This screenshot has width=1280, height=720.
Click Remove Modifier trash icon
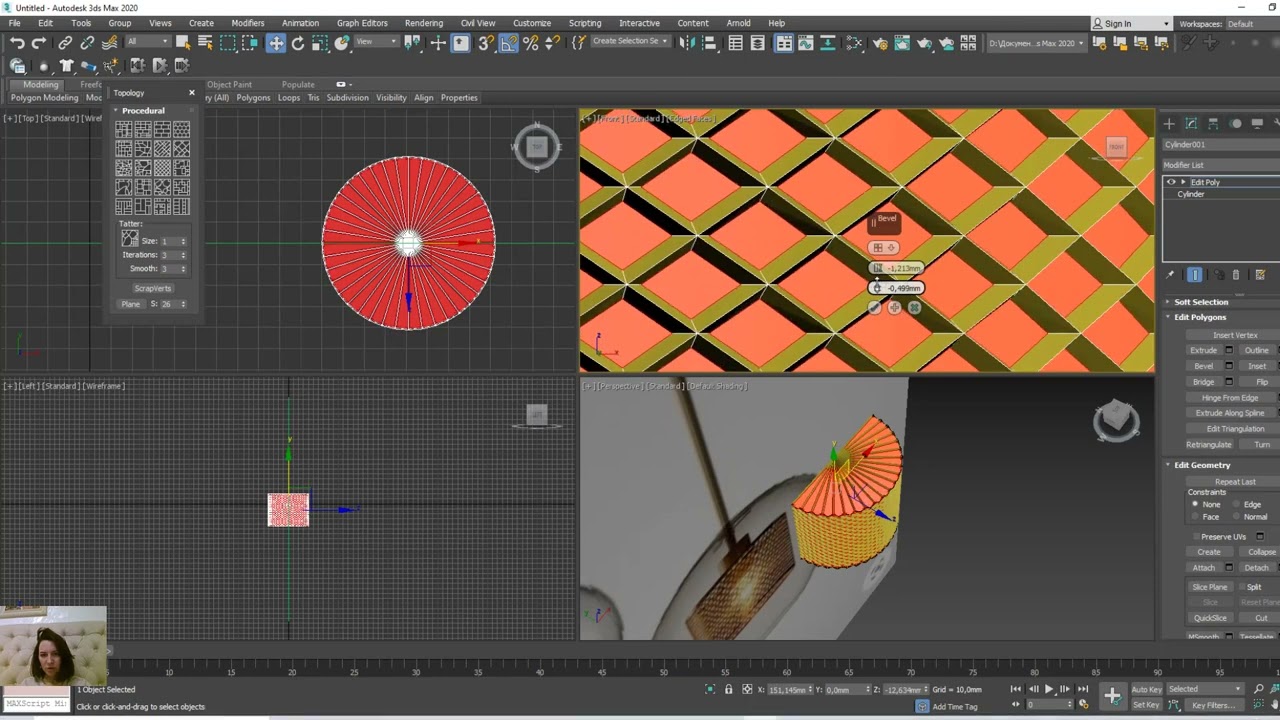[1235, 274]
